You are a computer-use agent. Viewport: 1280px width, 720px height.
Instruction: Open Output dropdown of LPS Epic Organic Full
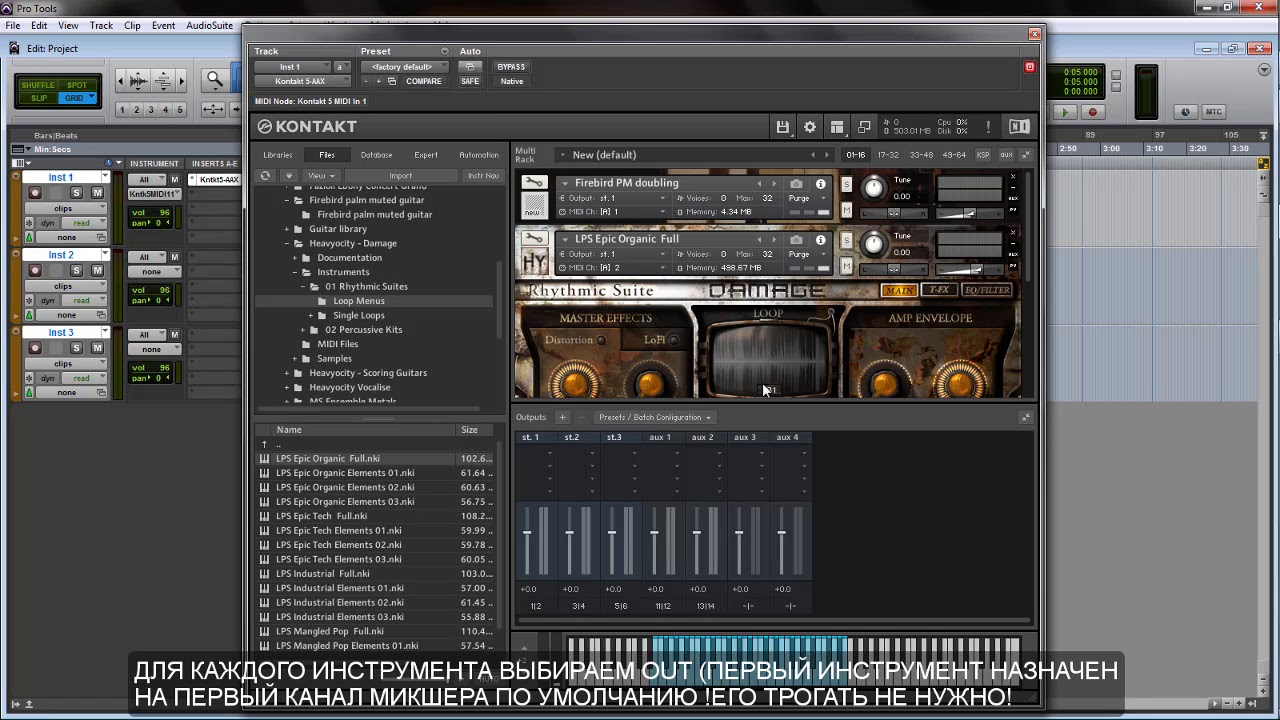[x=616, y=254]
